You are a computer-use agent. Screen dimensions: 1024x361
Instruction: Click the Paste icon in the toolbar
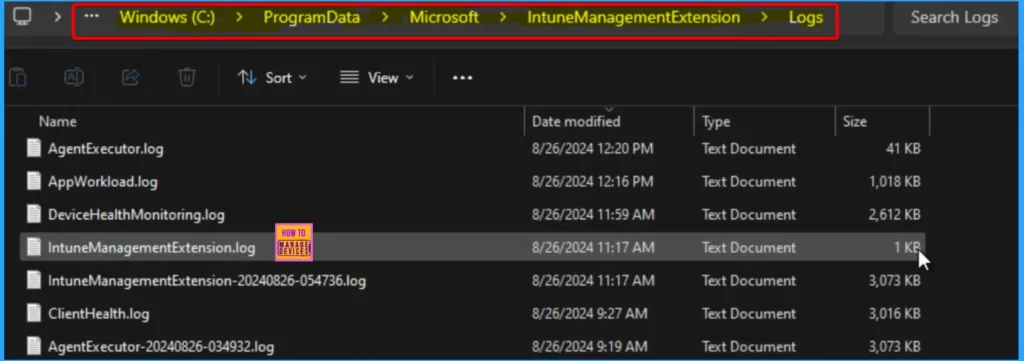click(18, 78)
